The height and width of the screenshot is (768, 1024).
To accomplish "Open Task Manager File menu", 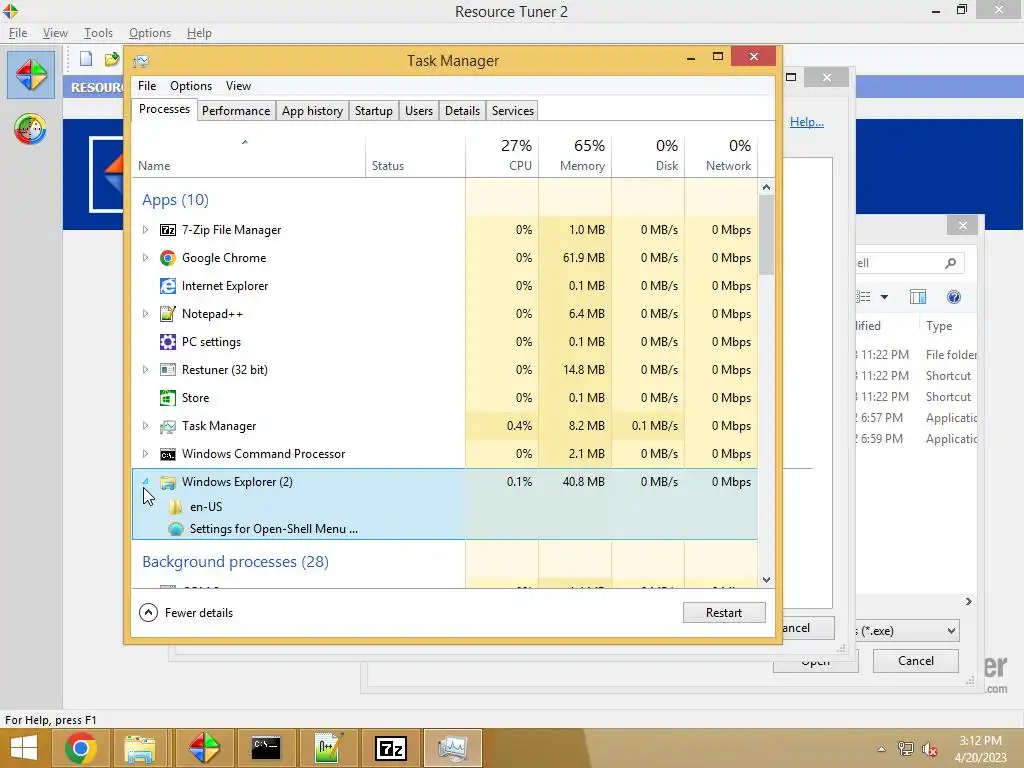I will click(147, 86).
